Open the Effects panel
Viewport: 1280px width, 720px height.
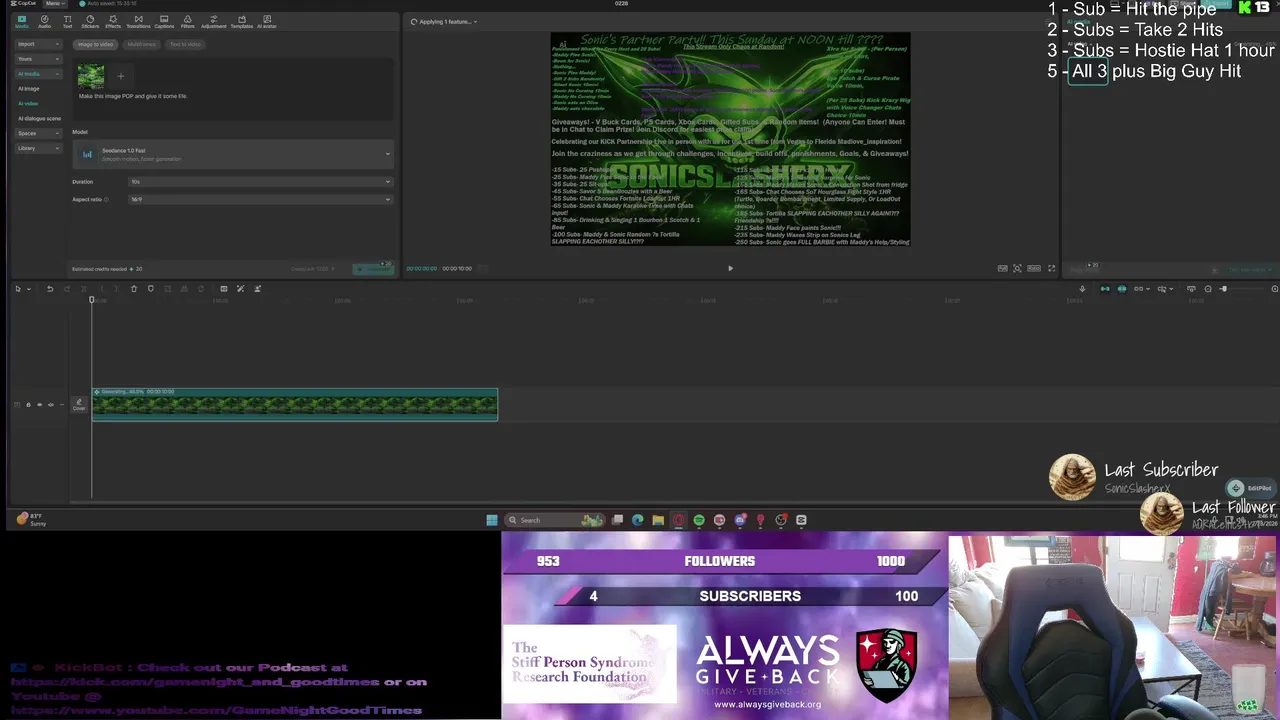tap(113, 21)
